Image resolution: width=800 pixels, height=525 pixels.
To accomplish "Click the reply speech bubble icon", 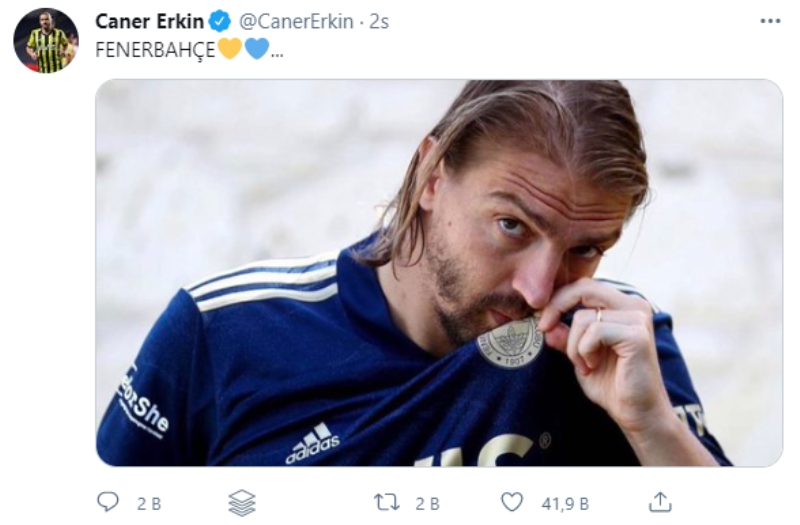I will coord(108,502).
